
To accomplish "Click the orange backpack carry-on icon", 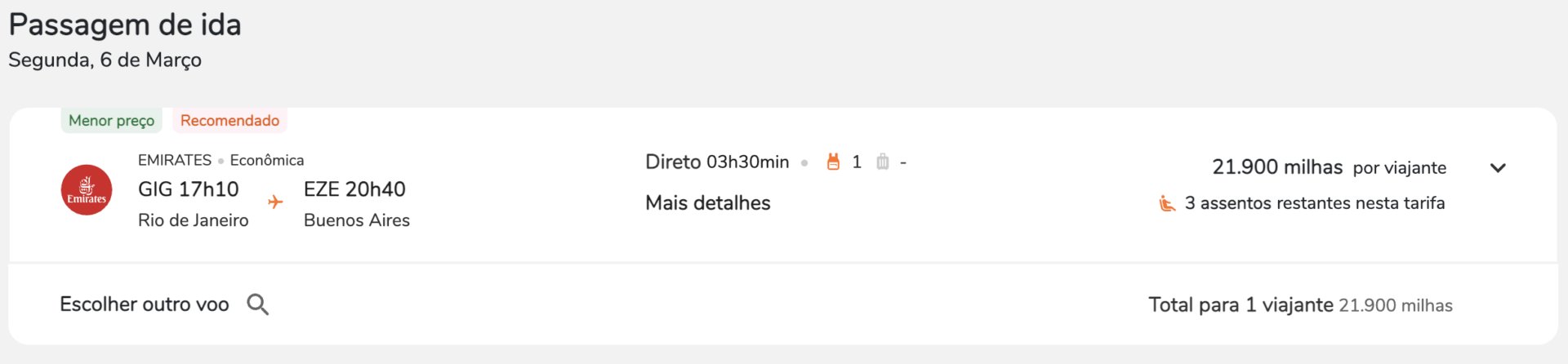I will (833, 162).
